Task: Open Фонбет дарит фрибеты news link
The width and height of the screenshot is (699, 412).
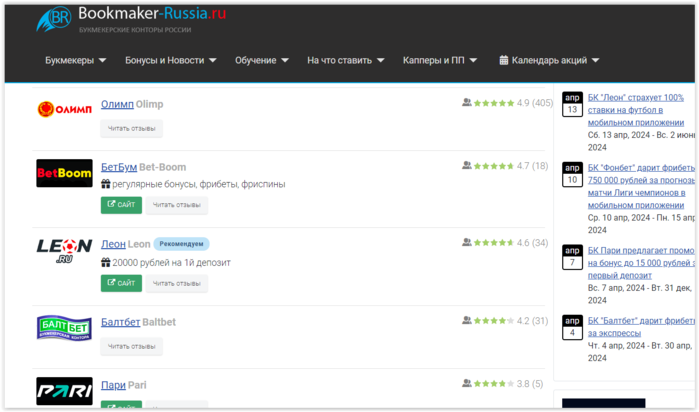Action: [x=641, y=186]
